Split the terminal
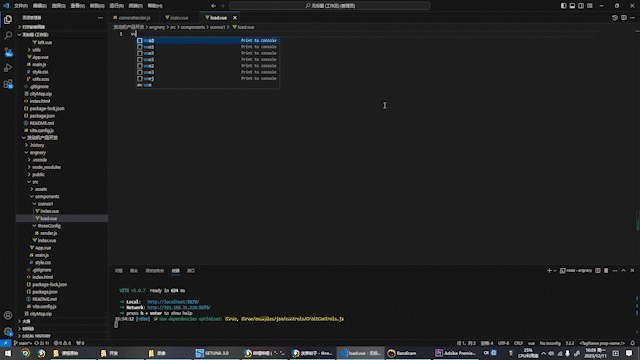The height and width of the screenshot is (360, 640). pyautogui.click(x=598, y=271)
